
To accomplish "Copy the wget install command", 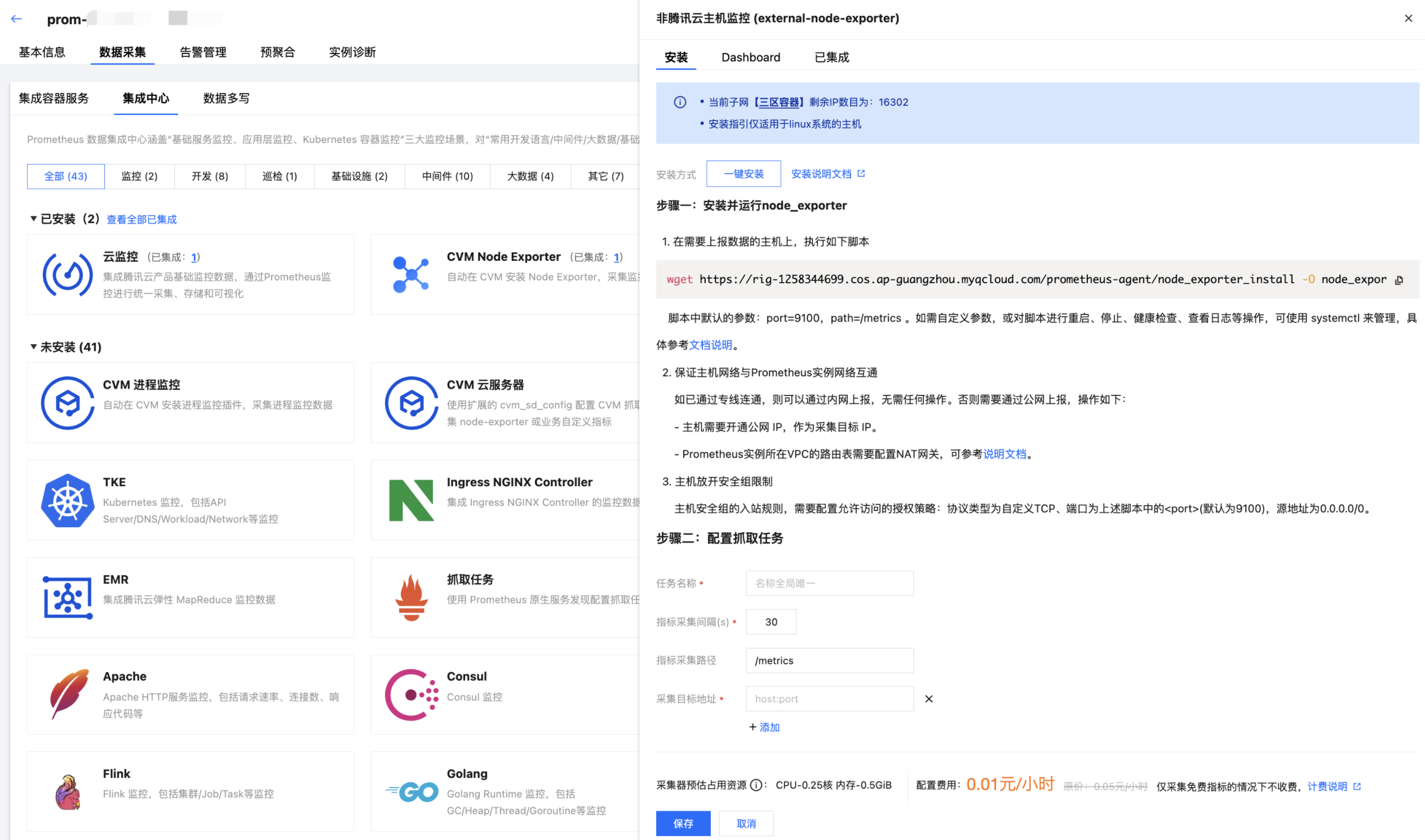I will [x=1399, y=279].
